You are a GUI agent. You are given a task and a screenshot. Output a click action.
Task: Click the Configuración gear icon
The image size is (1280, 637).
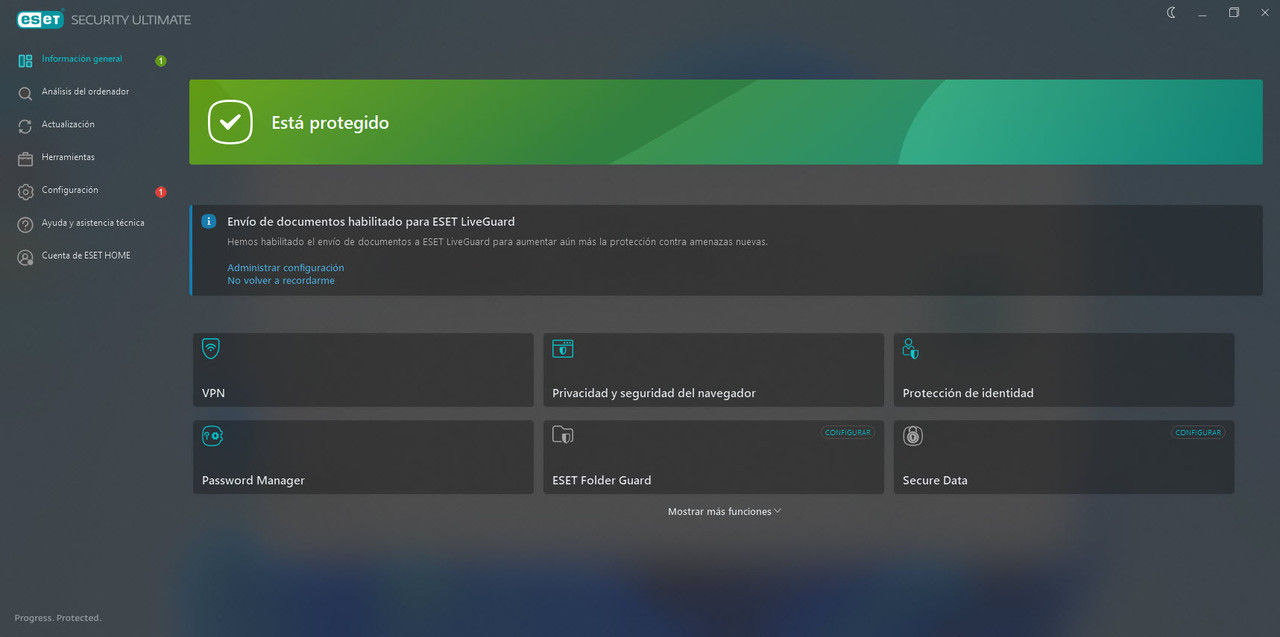coord(25,192)
